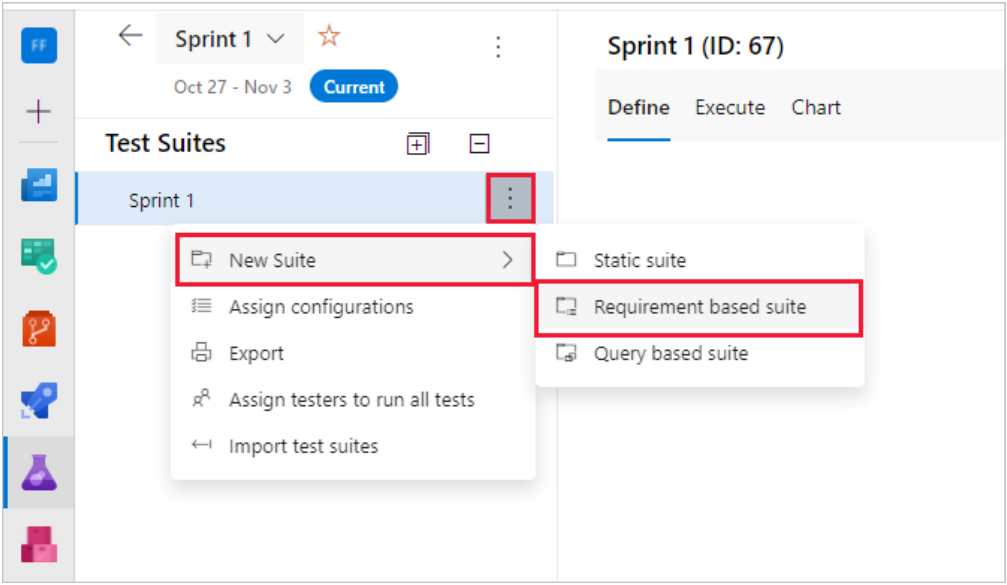
Task: Open test plan more options menu
Action: [x=498, y=46]
